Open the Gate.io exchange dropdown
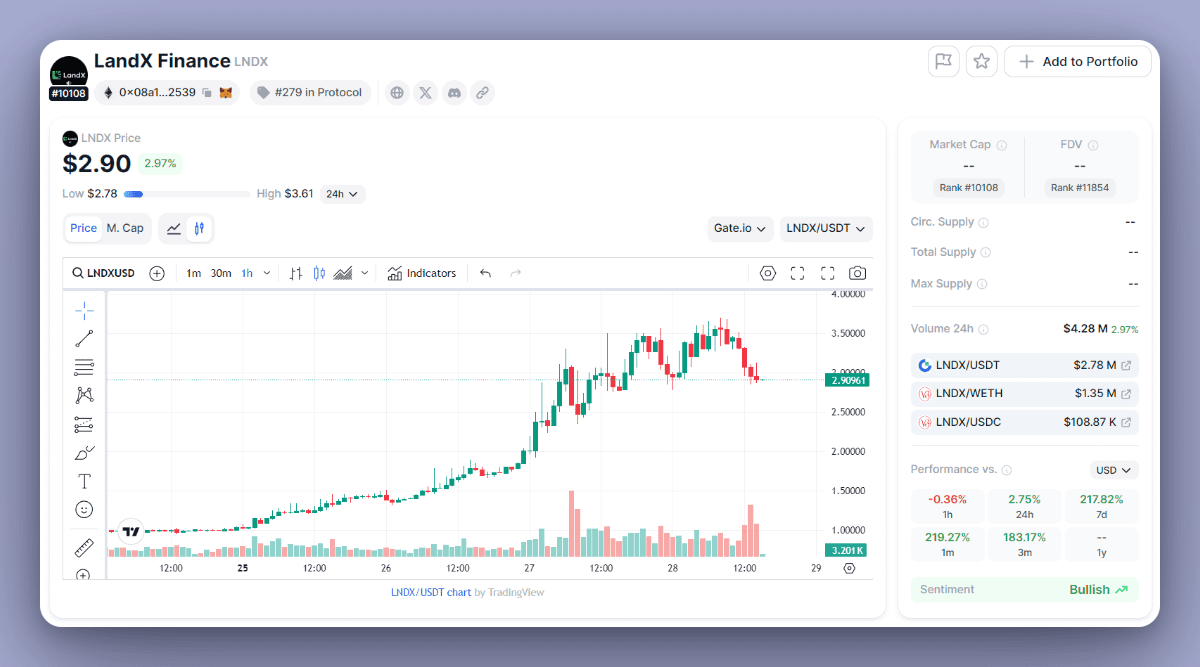 pyautogui.click(x=740, y=228)
